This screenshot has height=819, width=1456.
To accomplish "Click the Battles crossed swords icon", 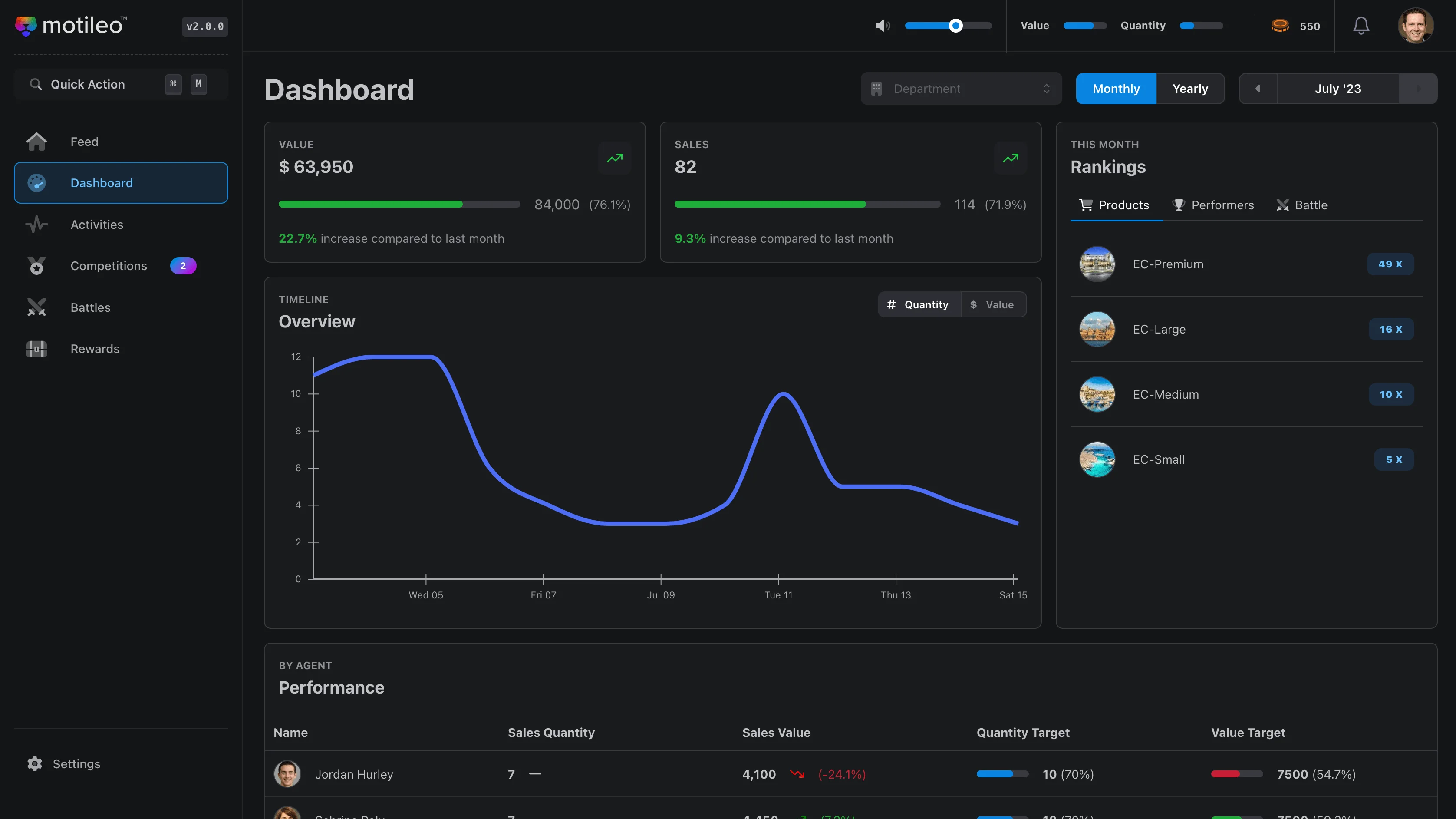I will 37,307.
